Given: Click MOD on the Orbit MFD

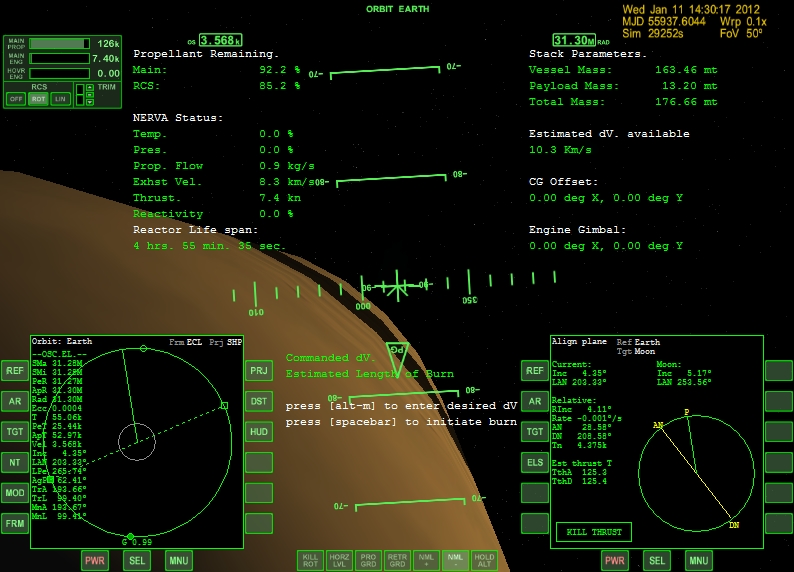Looking at the screenshot, I should click(x=15, y=493).
